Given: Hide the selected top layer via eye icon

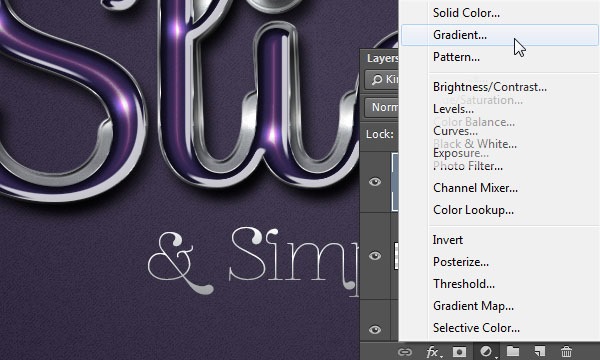Looking at the screenshot, I should click(375, 182).
